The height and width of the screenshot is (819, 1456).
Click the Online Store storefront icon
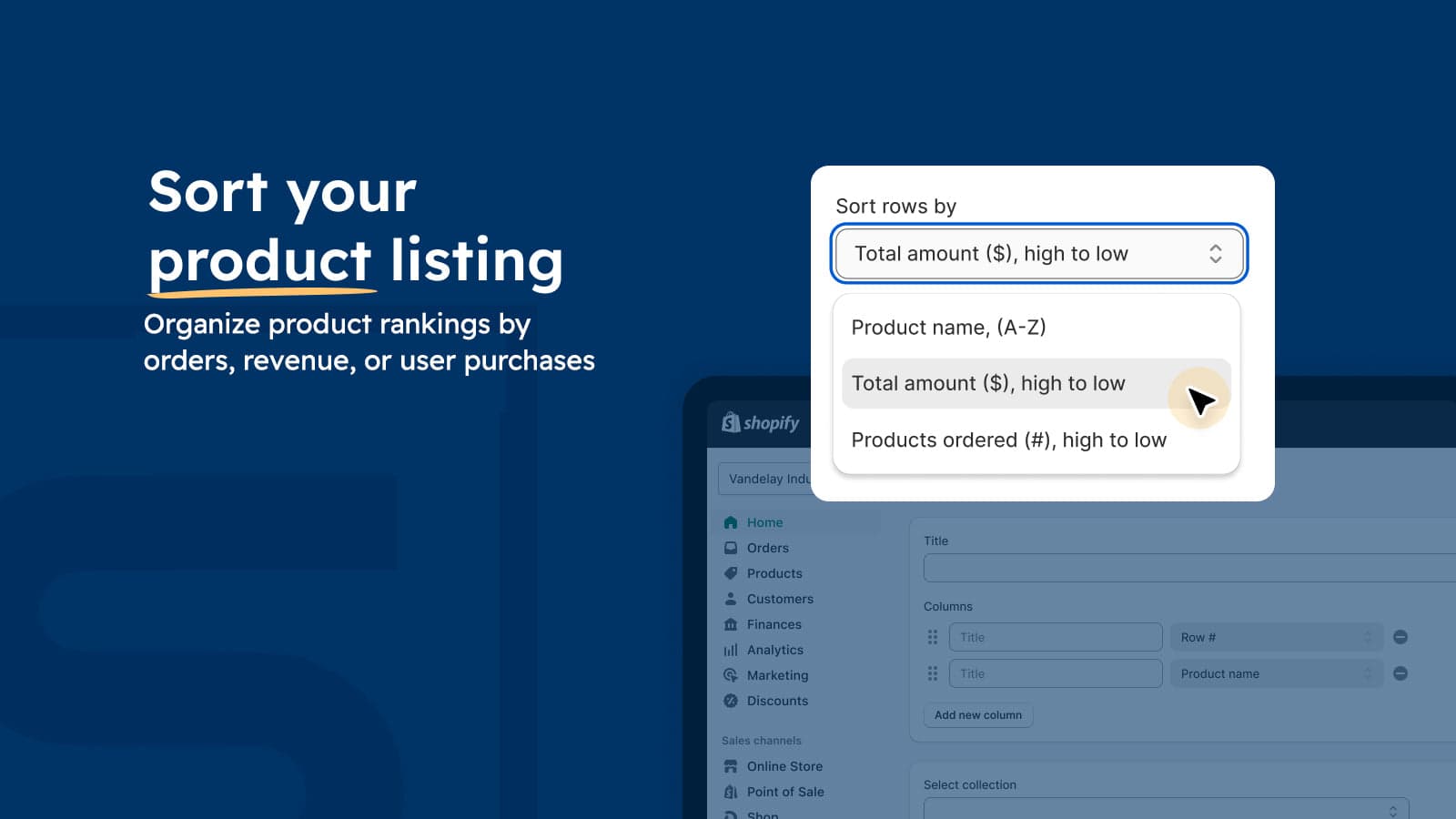[x=730, y=766]
